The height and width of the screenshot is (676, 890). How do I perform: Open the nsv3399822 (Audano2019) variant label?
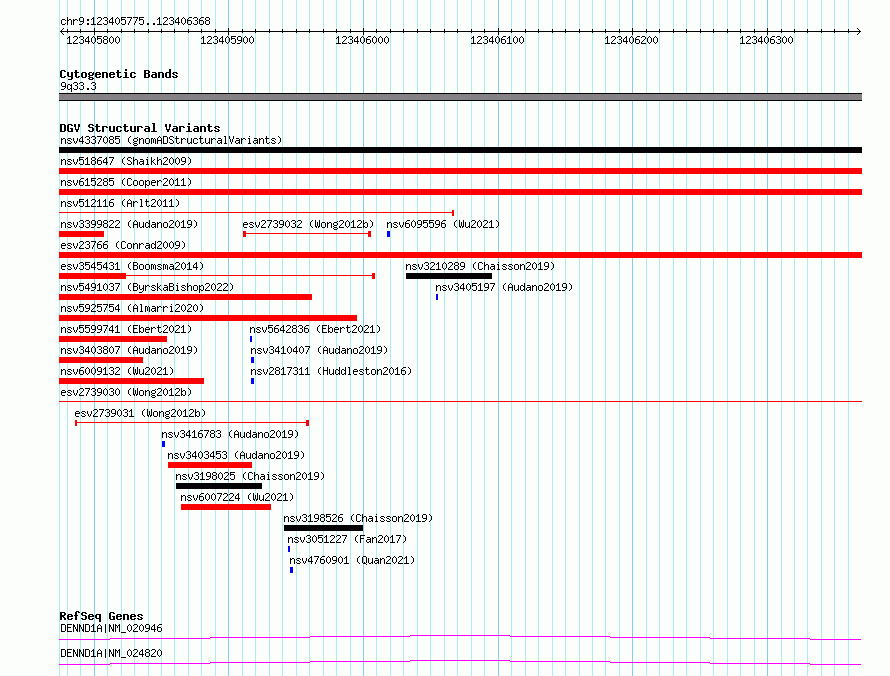point(129,224)
